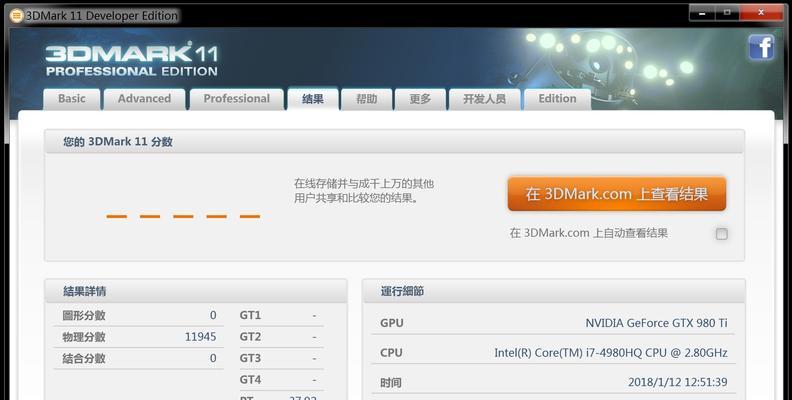Select the 时间 value 2018/1/12 12:51:39
Screen dimensions: 792x400
pyautogui.click(x=678, y=382)
